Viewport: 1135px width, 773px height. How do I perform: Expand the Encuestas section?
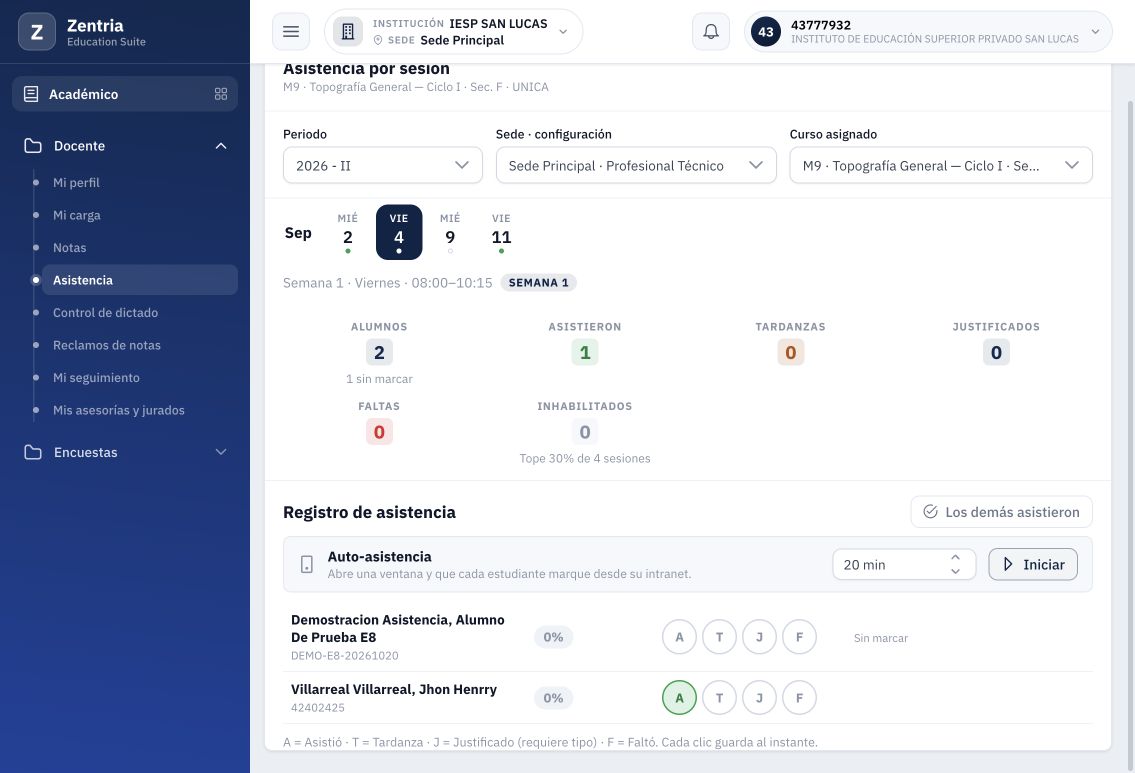pyautogui.click(x=221, y=452)
